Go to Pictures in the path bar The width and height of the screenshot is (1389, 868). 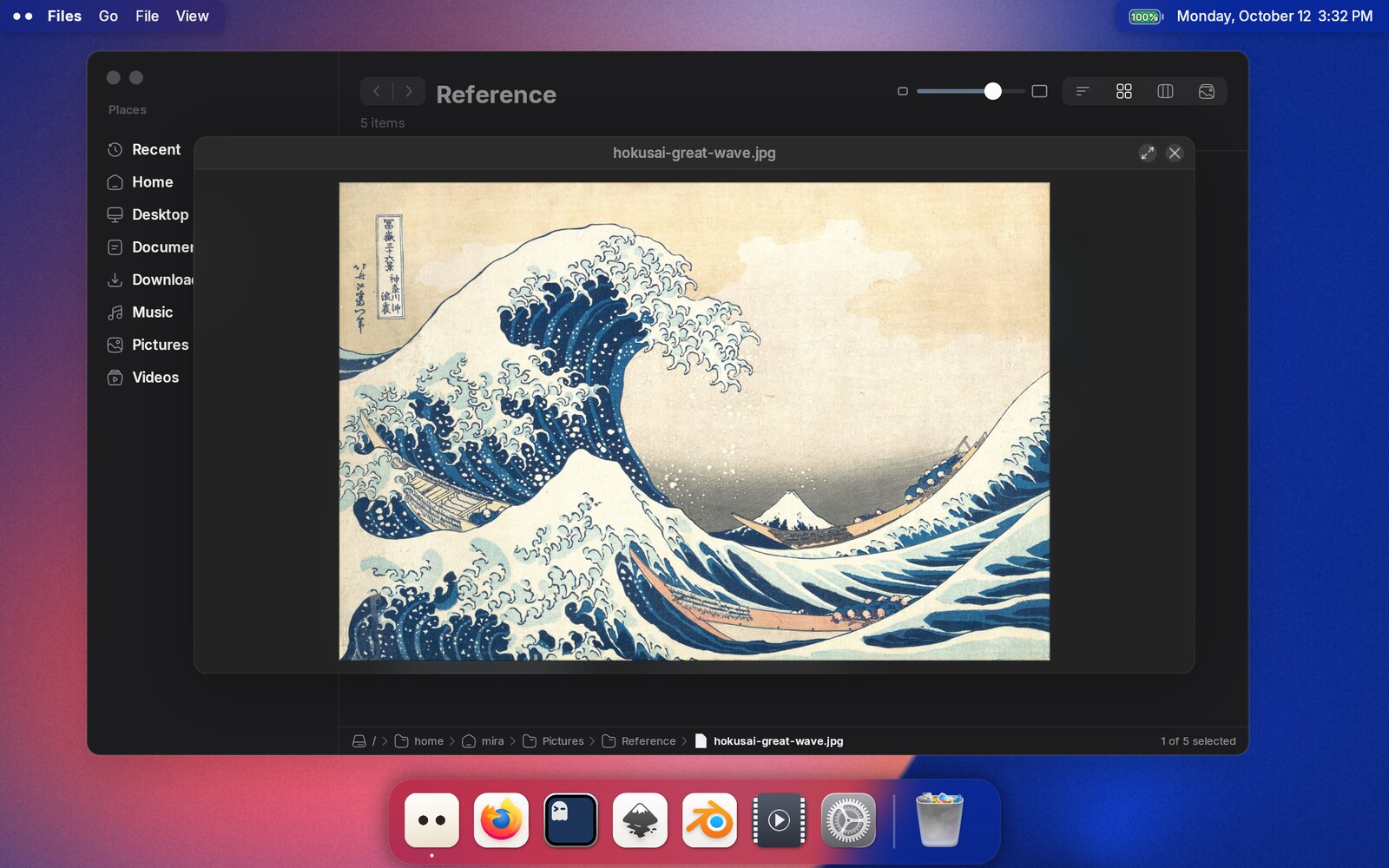553,740
